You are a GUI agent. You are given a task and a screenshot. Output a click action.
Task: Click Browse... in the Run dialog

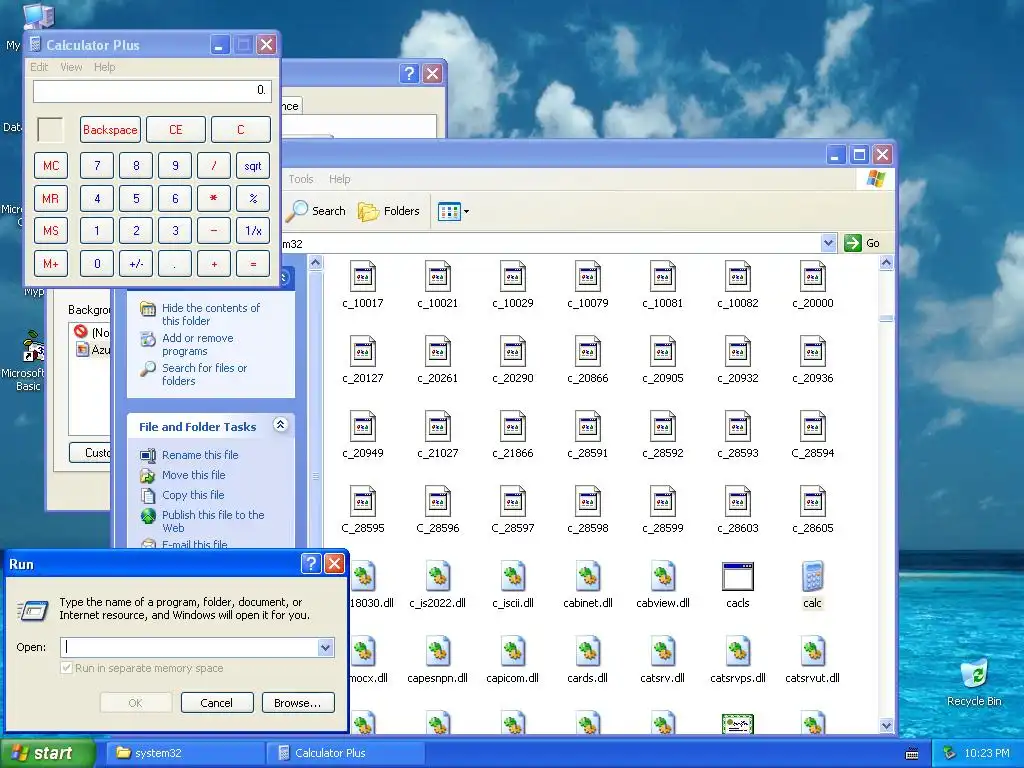coord(298,703)
